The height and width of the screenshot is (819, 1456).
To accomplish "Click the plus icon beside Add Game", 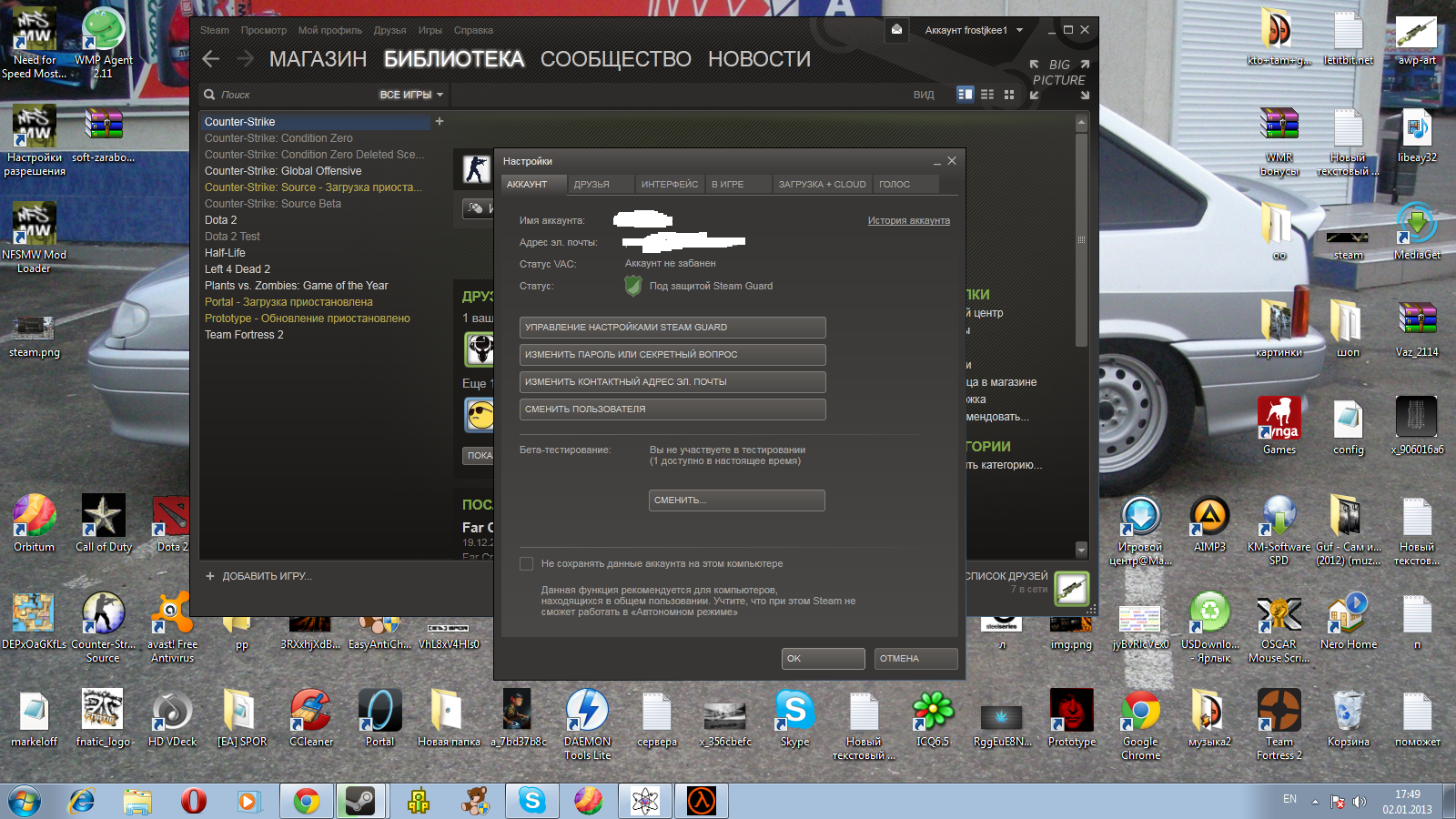I will tap(210, 576).
